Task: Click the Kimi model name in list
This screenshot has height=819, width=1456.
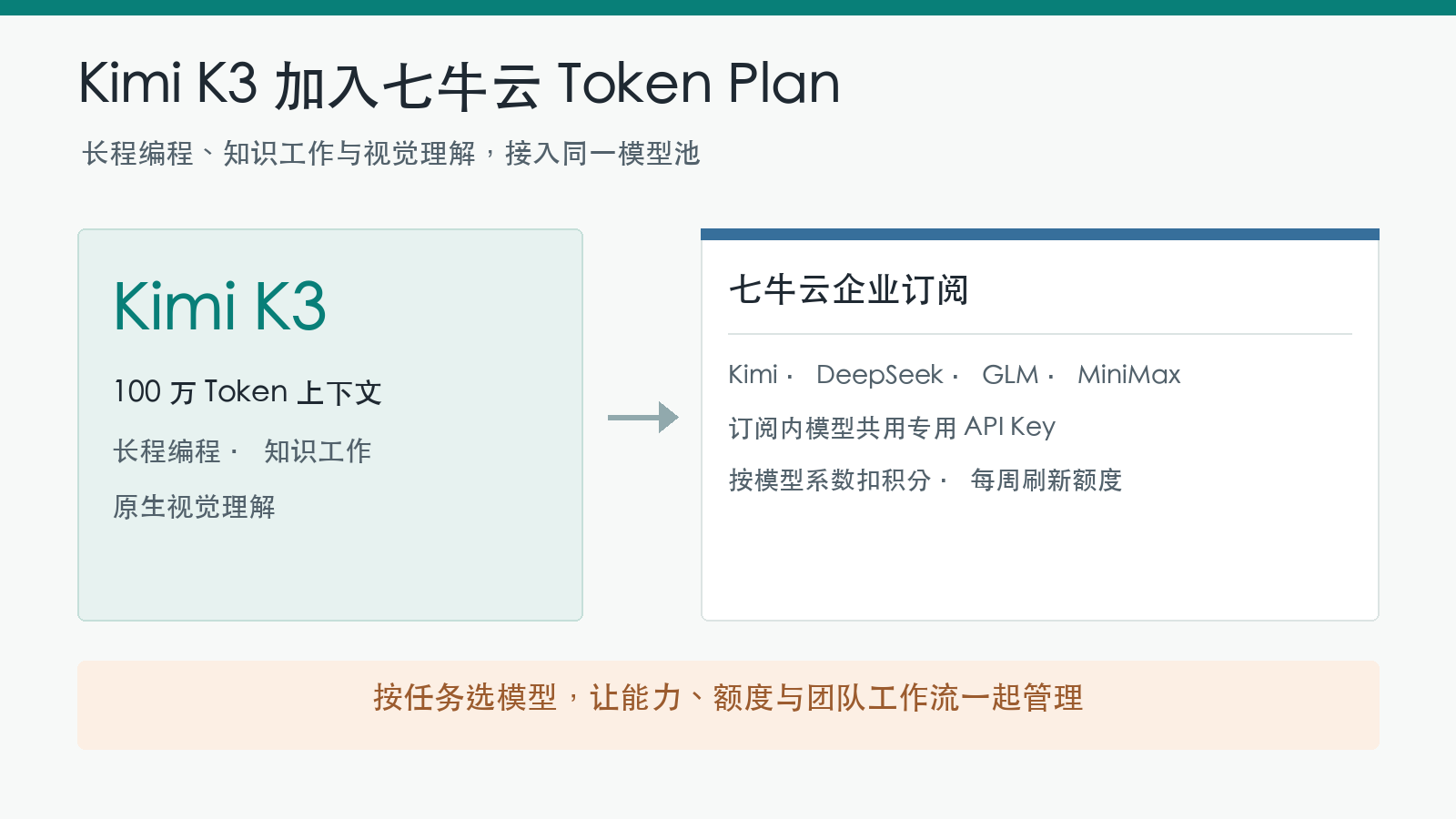Action: (x=753, y=374)
